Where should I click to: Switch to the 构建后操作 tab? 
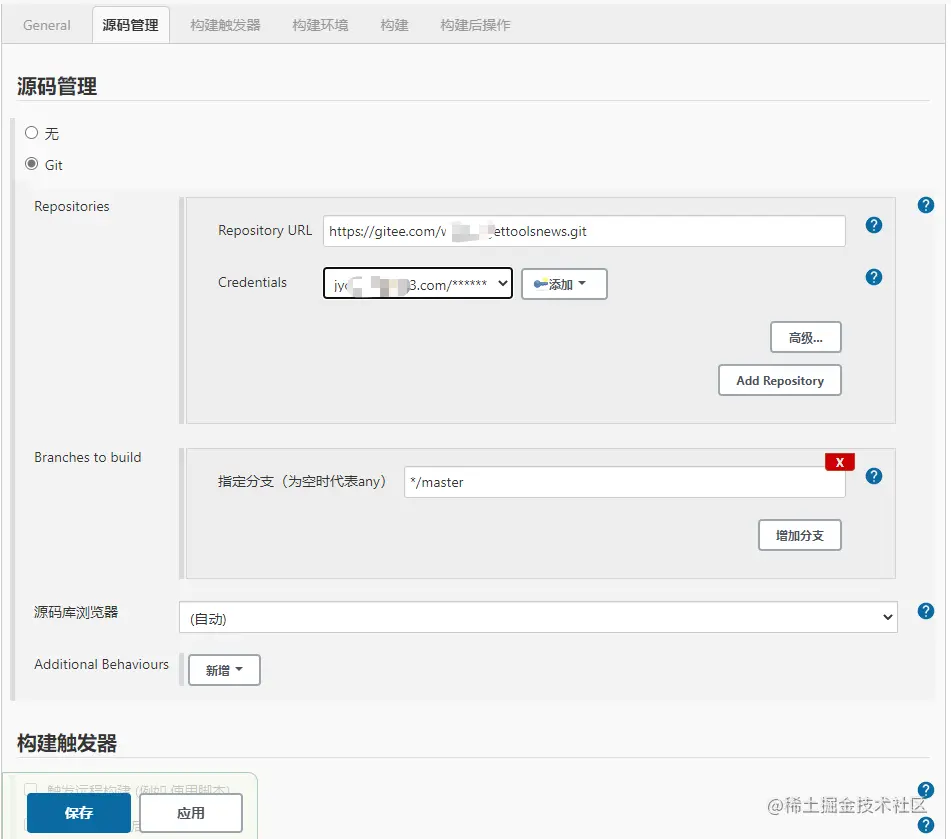[475, 25]
